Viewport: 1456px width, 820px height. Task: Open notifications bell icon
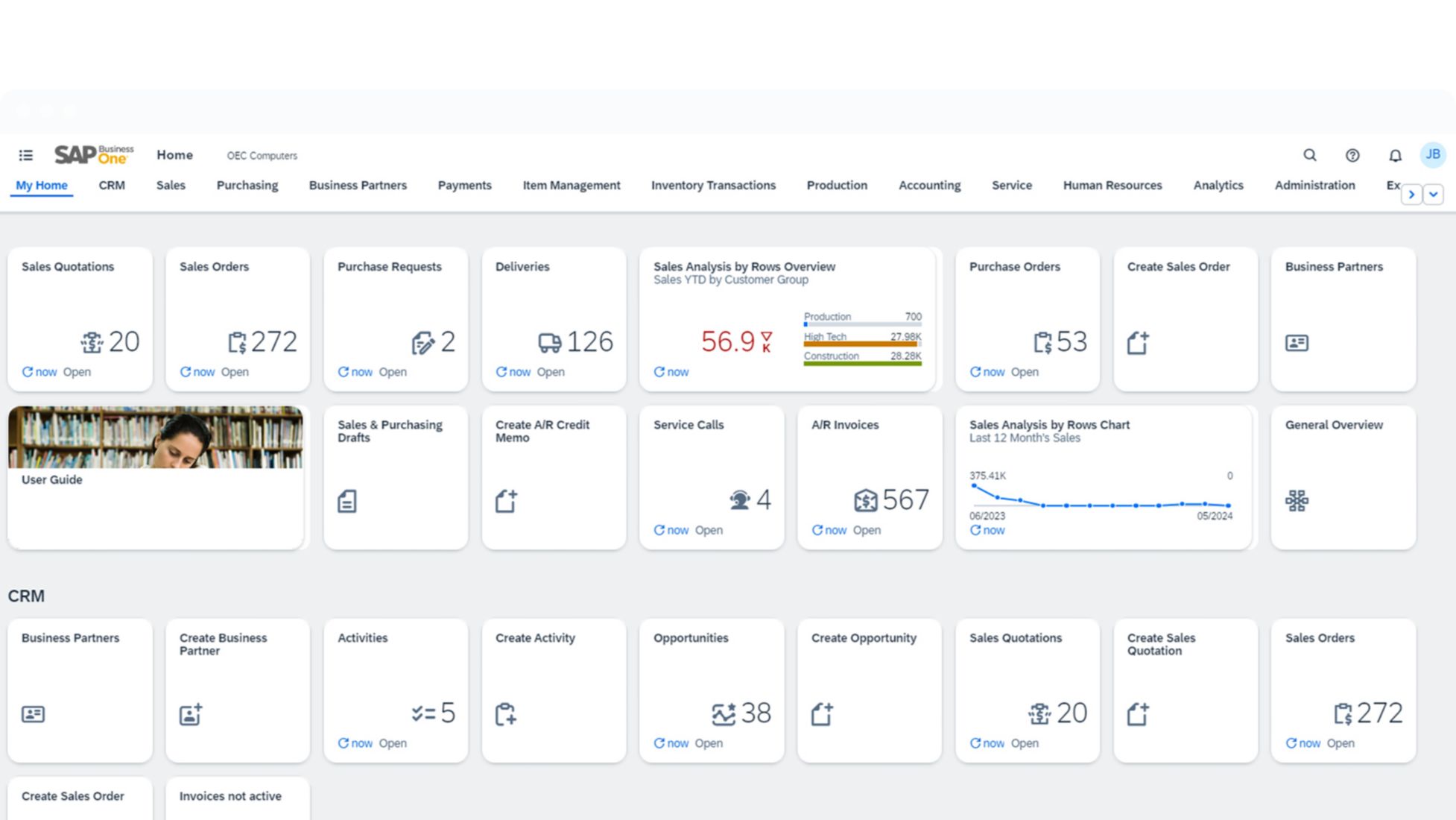[1395, 155]
